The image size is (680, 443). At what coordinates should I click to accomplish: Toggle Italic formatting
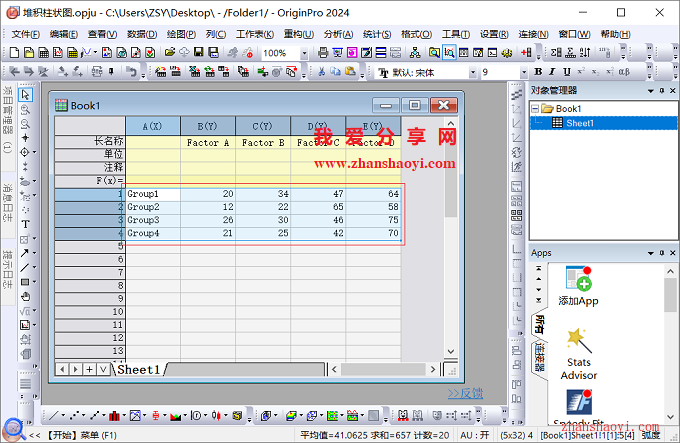(552, 72)
